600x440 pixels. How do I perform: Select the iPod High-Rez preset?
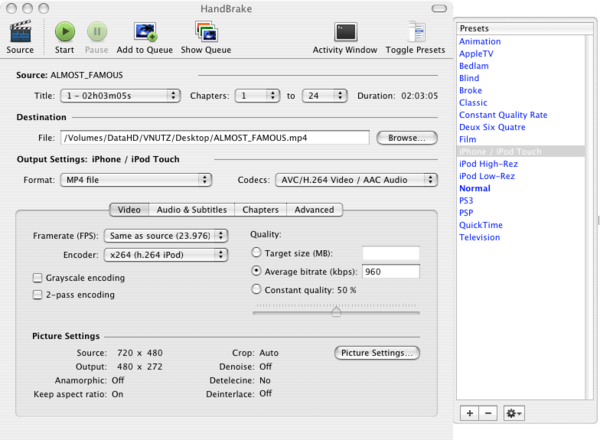click(x=520, y=164)
